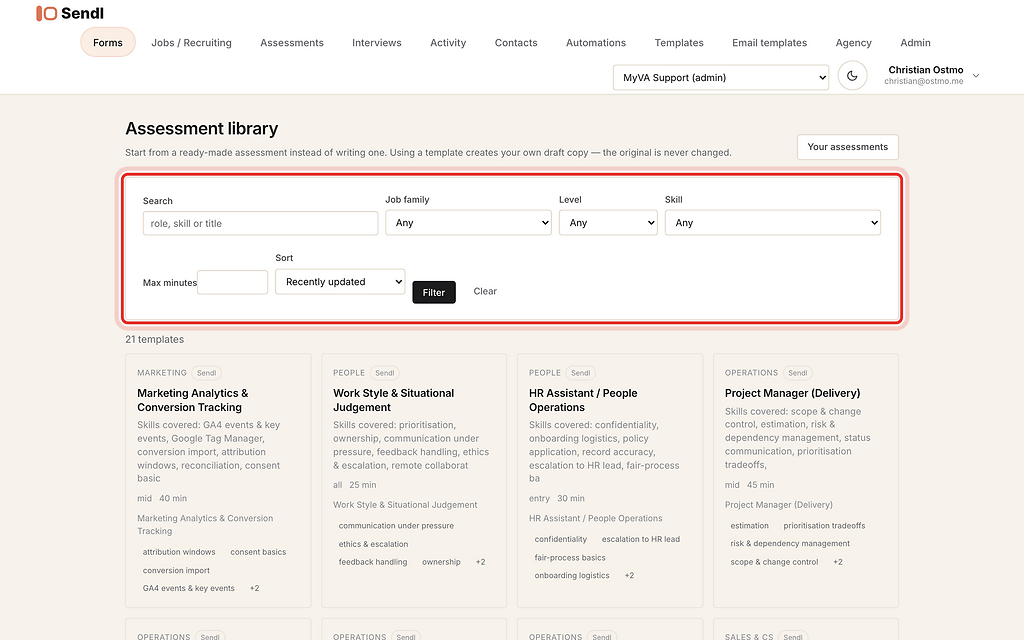The width and height of the screenshot is (1024, 640).
Task: Open the Agency tab
Action: click(854, 42)
